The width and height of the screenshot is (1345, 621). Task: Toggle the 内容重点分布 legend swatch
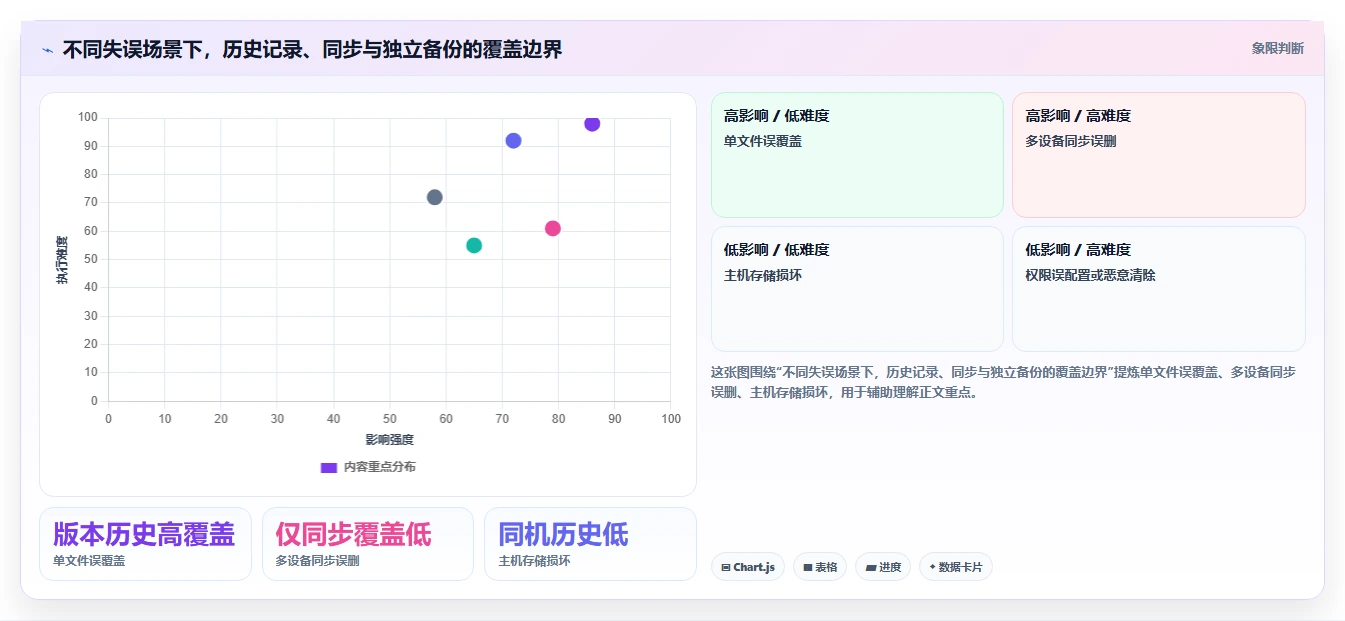point(328,467)
